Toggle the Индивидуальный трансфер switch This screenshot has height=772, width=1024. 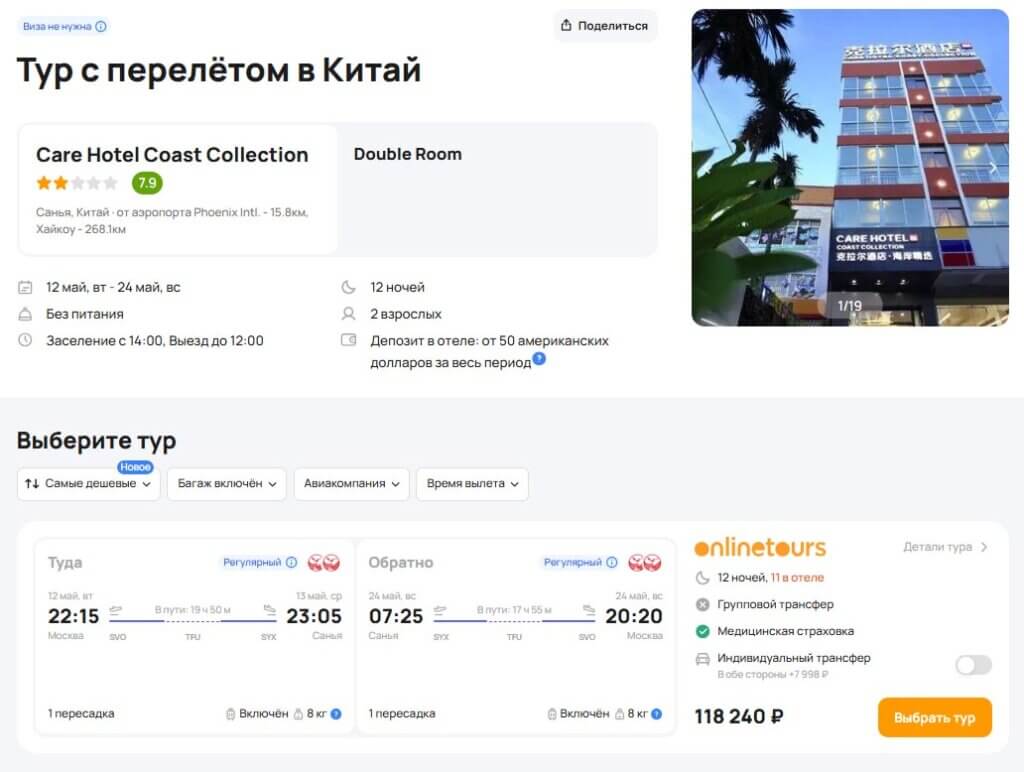pyautogui.click(x=973, y=665)
